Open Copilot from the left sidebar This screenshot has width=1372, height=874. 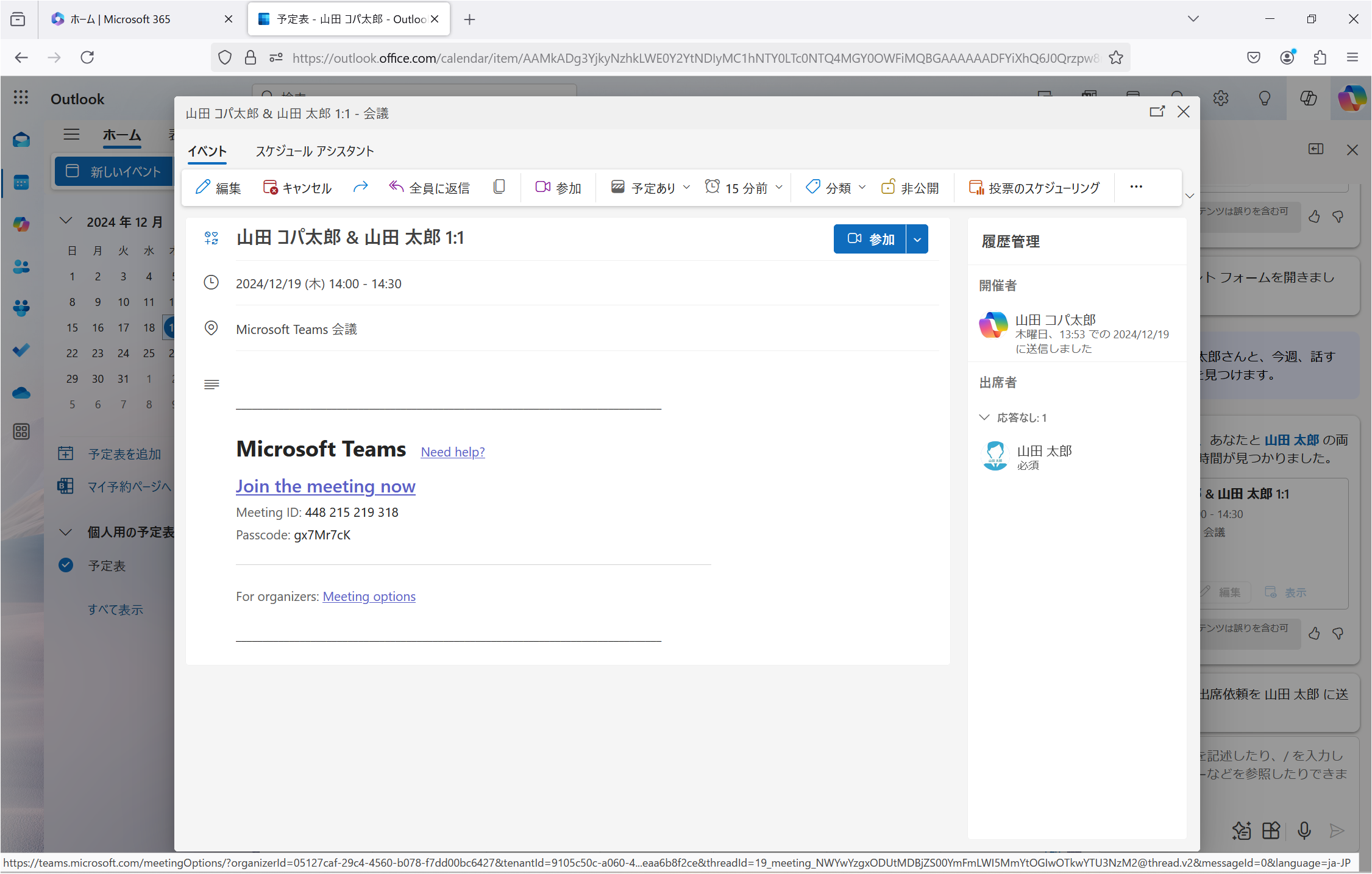coord(21,224)
